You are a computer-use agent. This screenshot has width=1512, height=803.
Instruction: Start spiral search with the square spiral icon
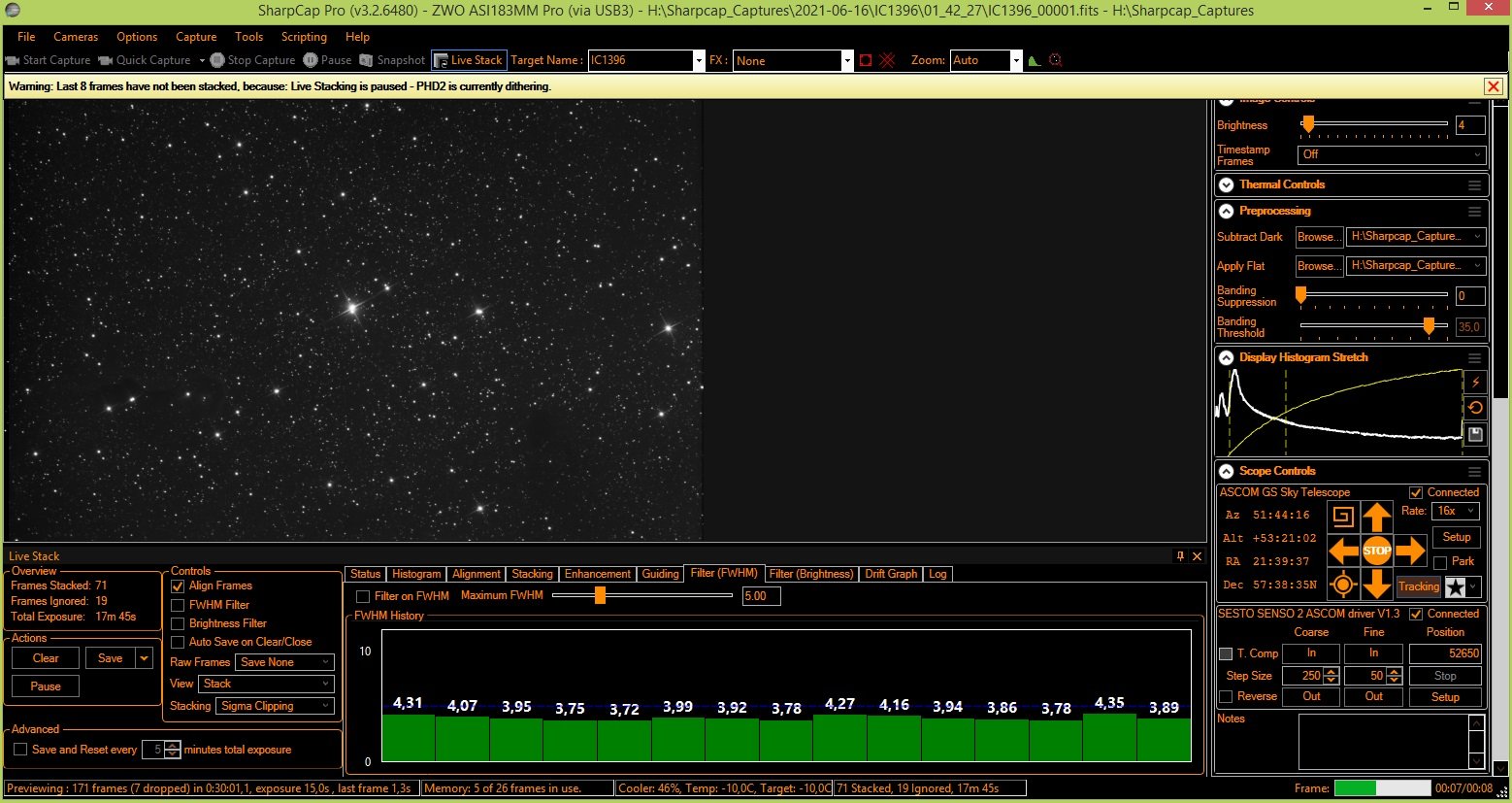1342,517
